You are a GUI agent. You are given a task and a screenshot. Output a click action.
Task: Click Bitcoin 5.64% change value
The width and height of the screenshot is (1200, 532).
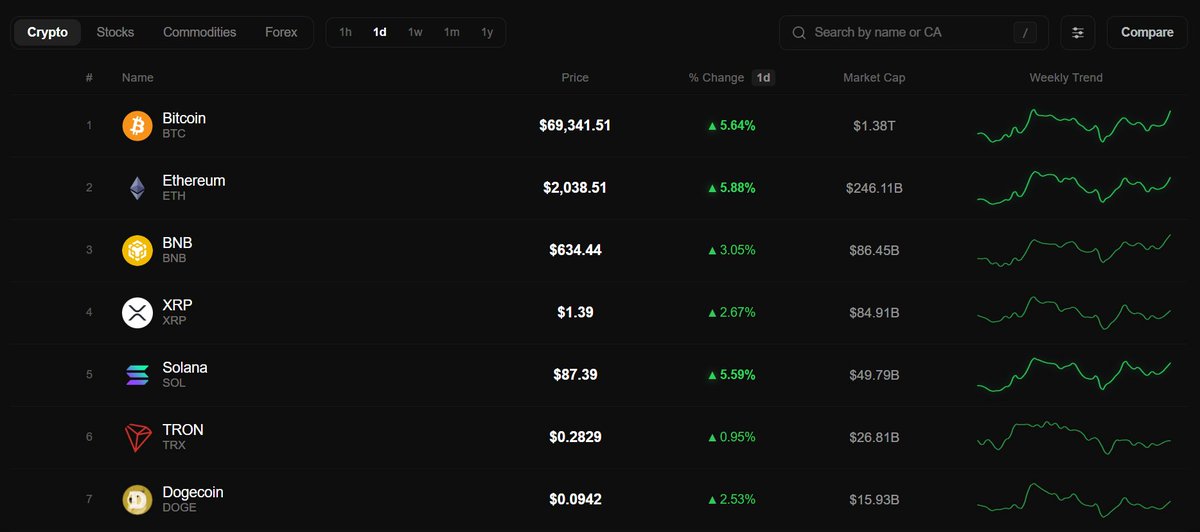(x=731, y=126)
